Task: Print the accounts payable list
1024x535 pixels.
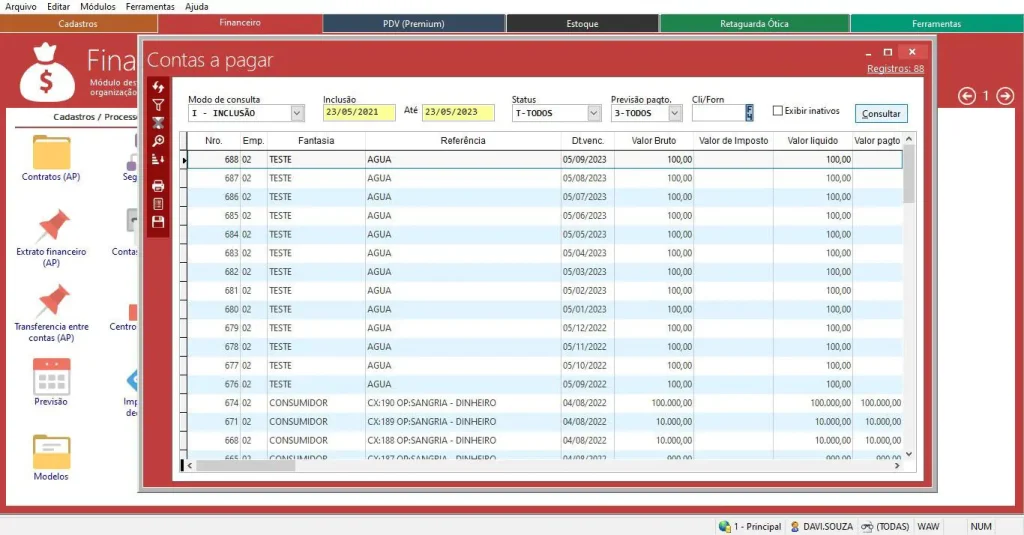Action: (158, 186)
